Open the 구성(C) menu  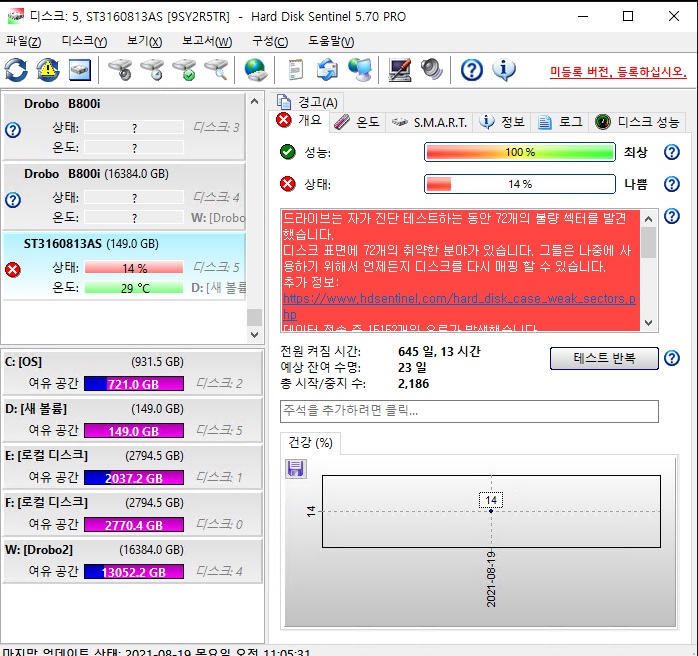click(270, 41)
